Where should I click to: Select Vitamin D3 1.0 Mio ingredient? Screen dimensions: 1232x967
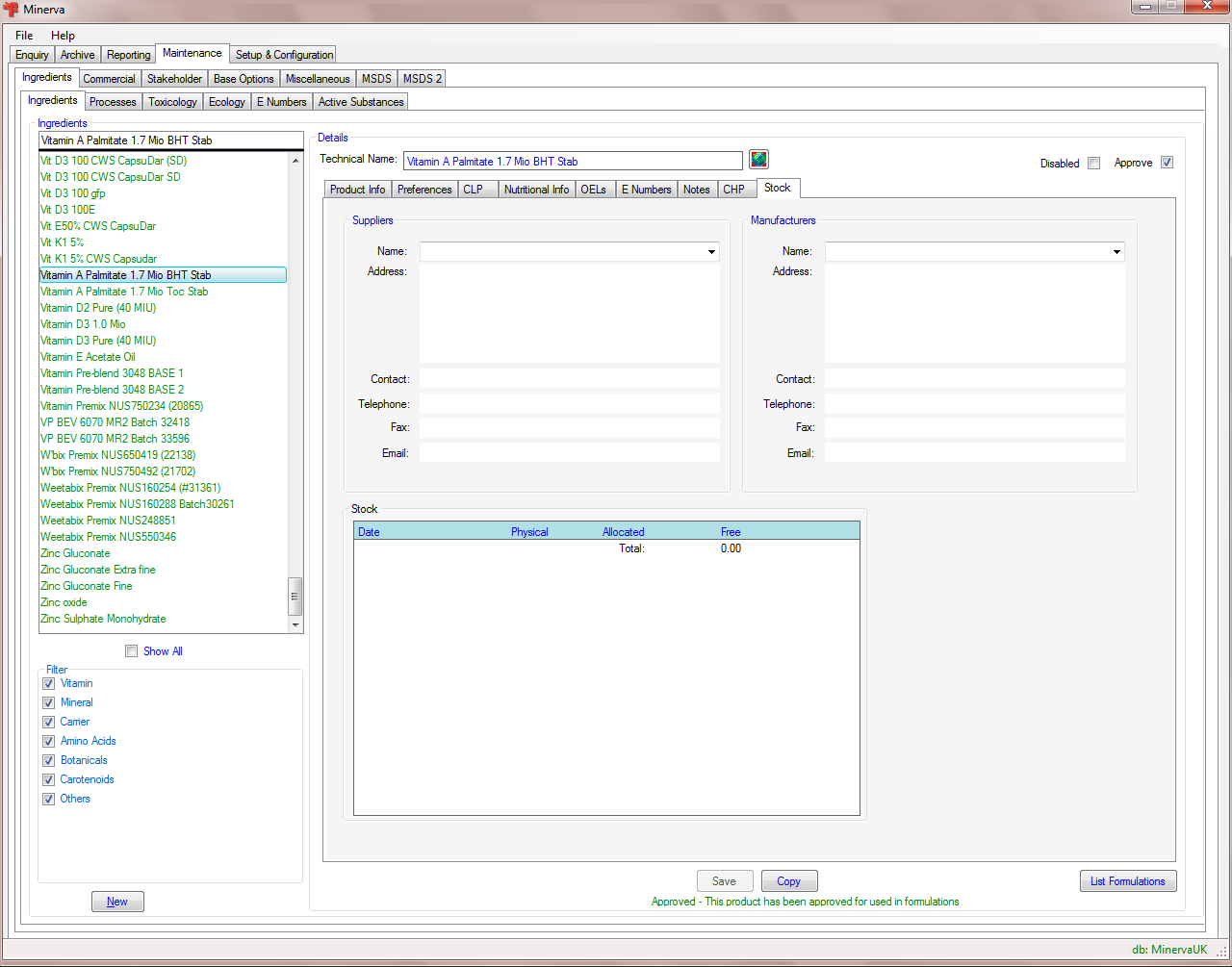point(83,324)
